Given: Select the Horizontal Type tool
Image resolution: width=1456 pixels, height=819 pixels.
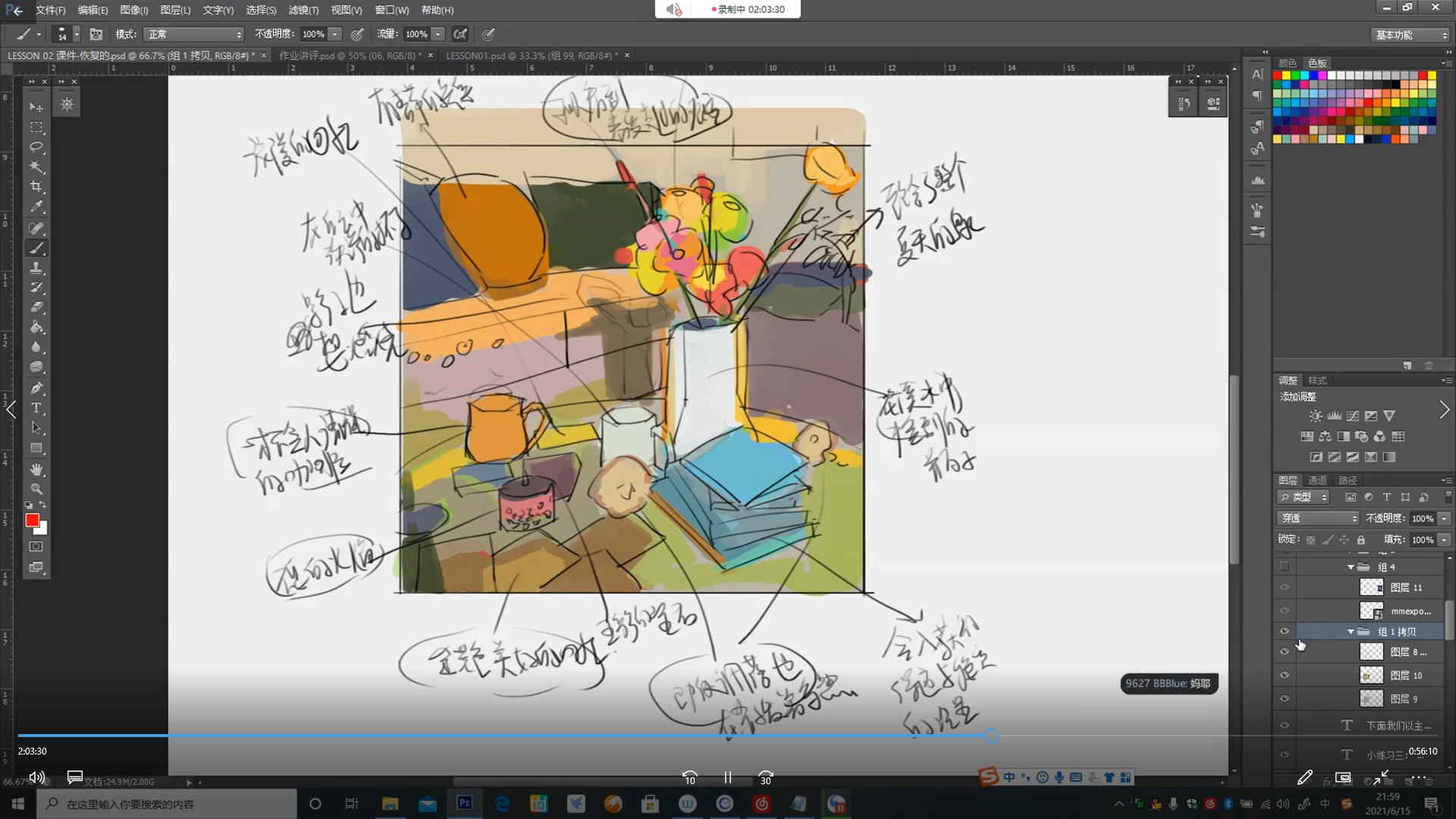Looking at the screenshot, I should tap(36, 408).
